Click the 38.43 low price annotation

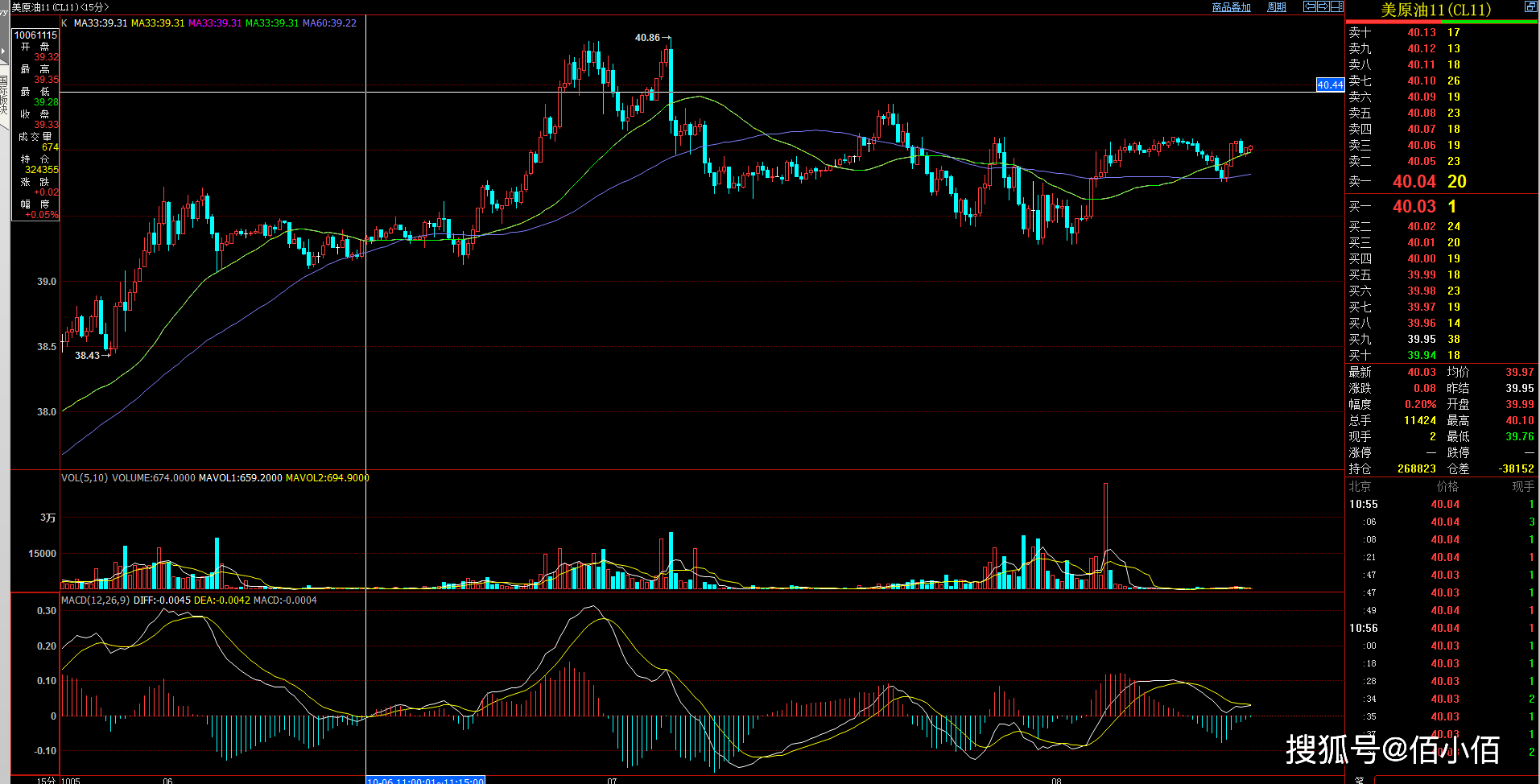[87, 356]
